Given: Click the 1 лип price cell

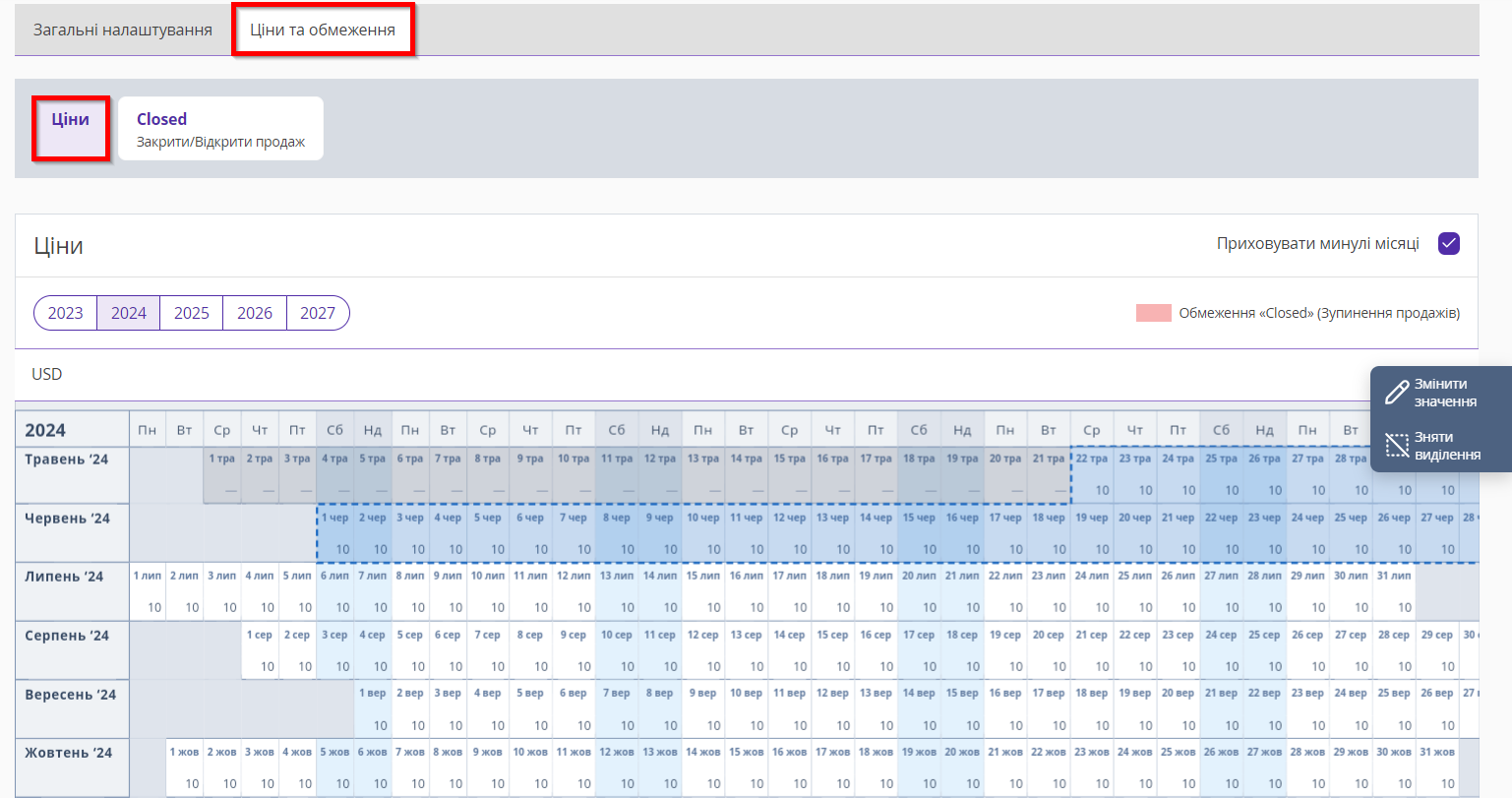Looking at the screenshot, I should (148, 591).
